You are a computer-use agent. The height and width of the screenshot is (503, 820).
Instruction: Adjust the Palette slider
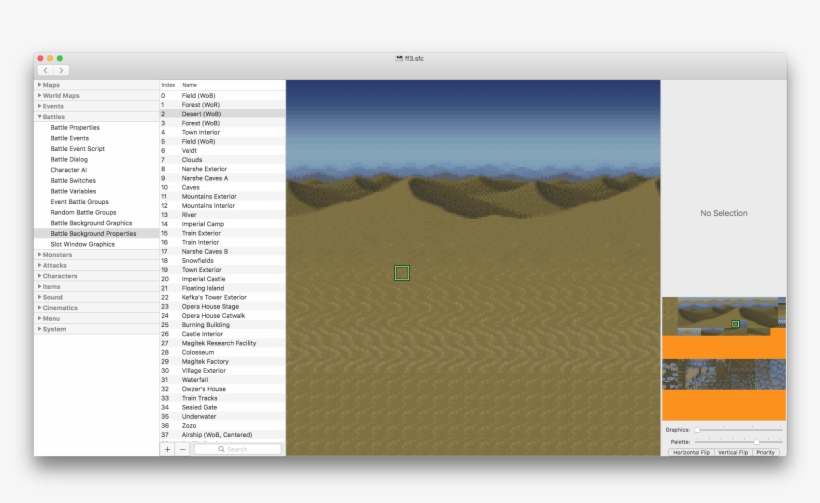(x=756, y=441)
